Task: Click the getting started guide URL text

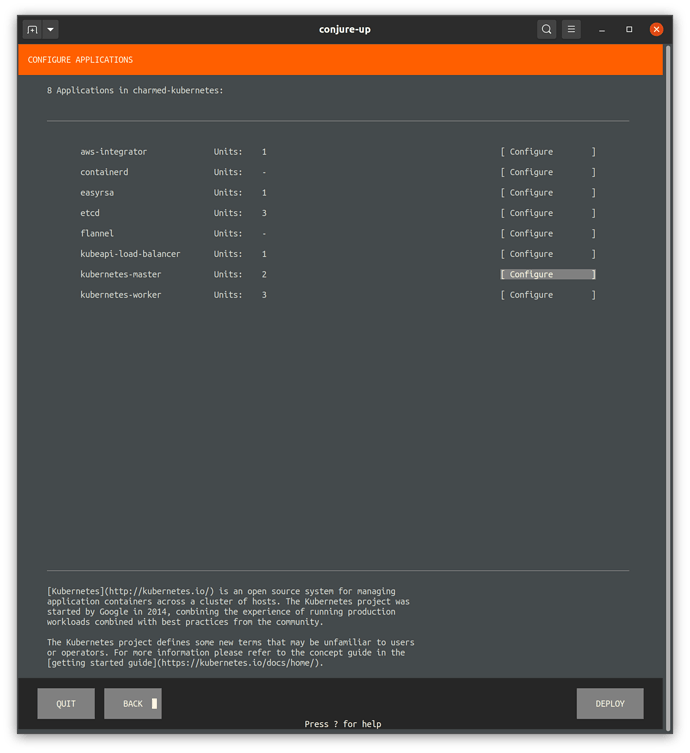Action: [x=238, y=663]
